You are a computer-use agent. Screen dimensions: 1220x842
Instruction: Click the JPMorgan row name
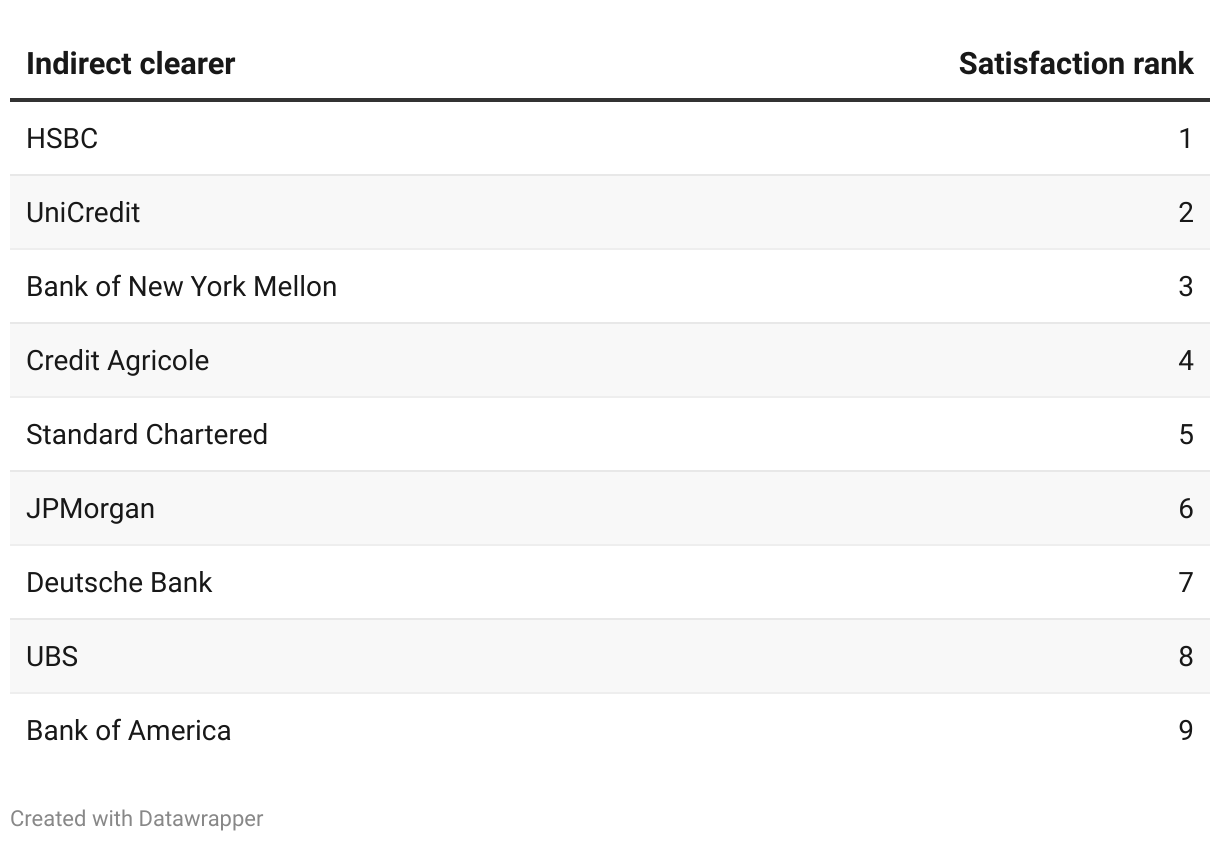(90, 508)
